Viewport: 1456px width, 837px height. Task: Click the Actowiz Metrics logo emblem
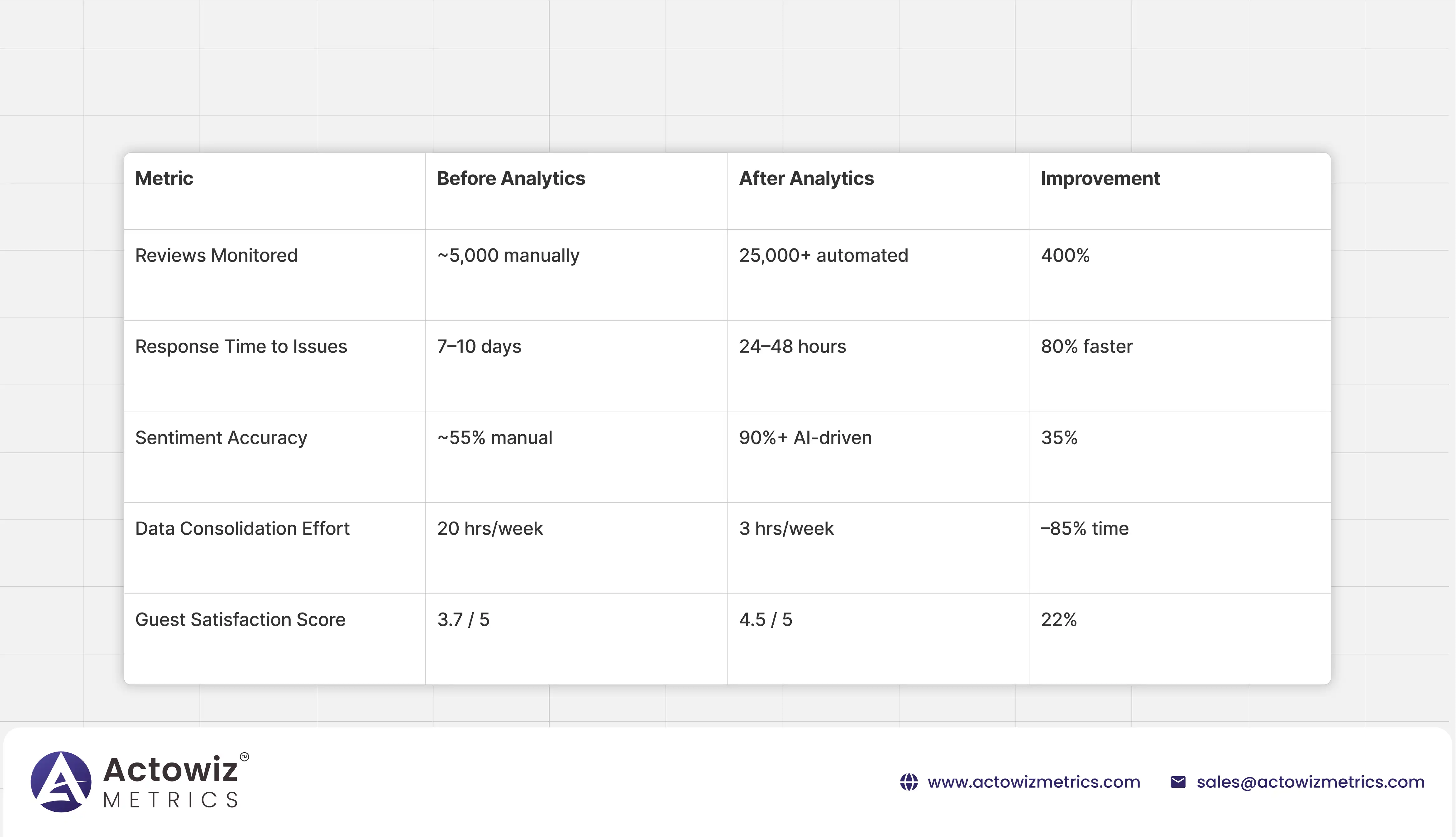[61, 782]
